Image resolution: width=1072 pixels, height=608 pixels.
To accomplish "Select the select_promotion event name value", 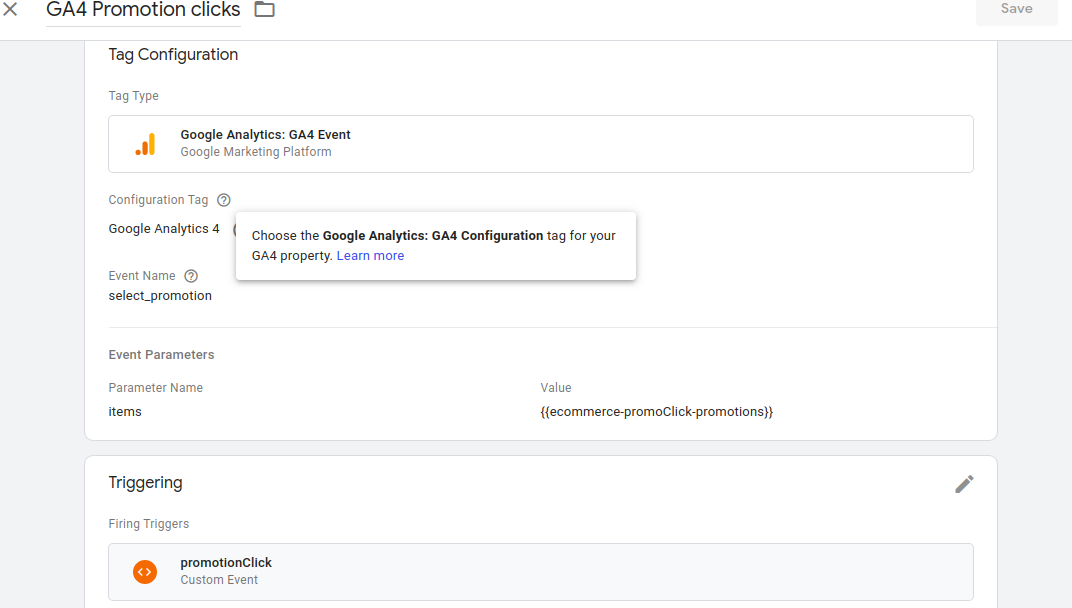I will [x=160, y=296].
